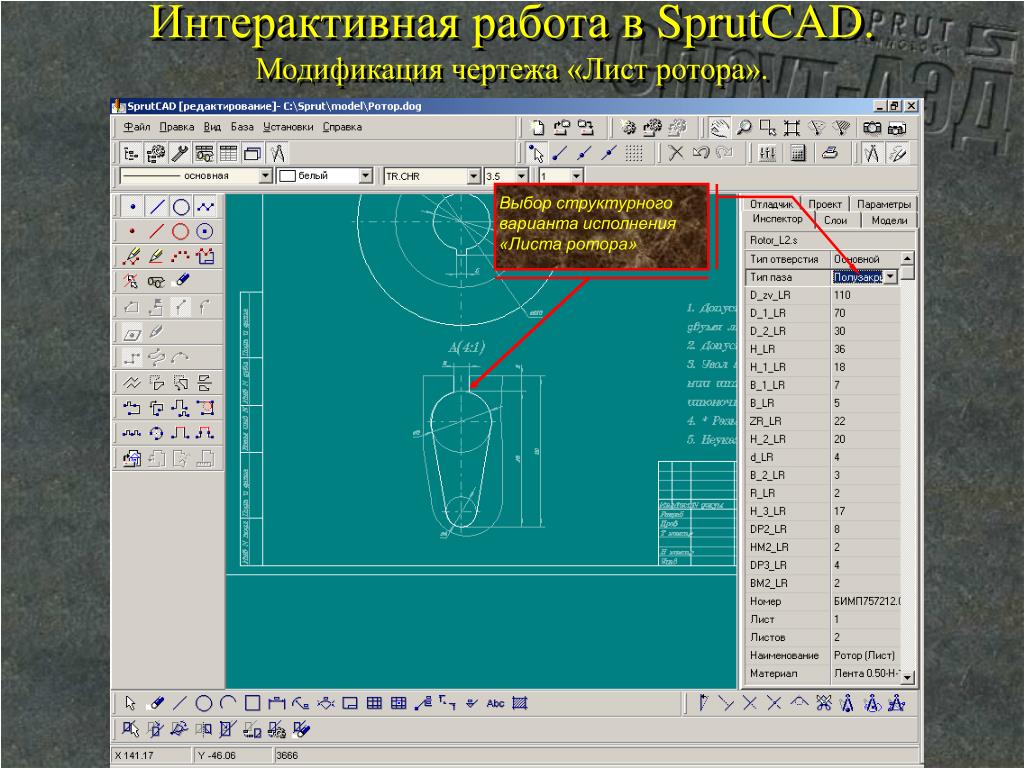Click the magnifier zoom icon
The image size is (1024, 768).
[743, 128]
